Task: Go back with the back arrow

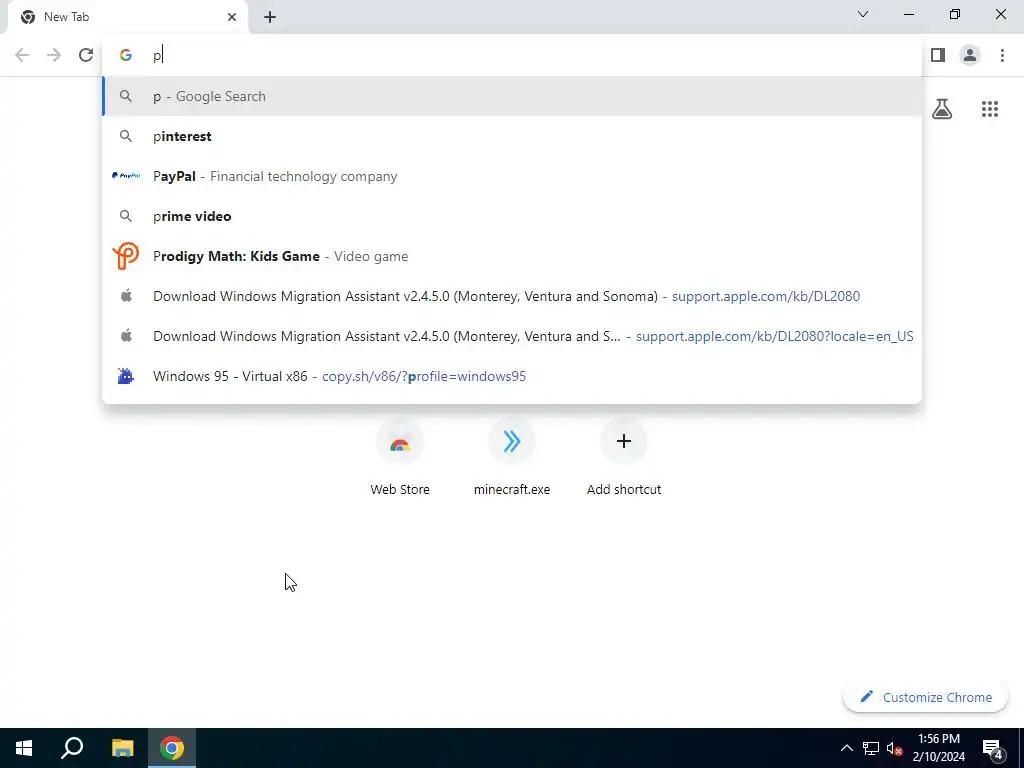Action: coord(22,55)
